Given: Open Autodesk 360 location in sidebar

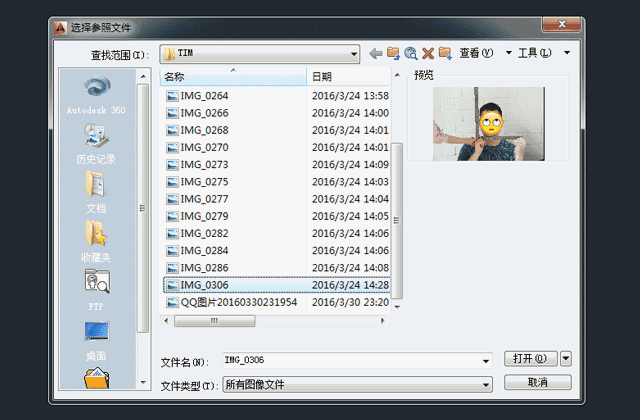Looking at the screenshot, I should pyautogui.click(x=96, y=94).
